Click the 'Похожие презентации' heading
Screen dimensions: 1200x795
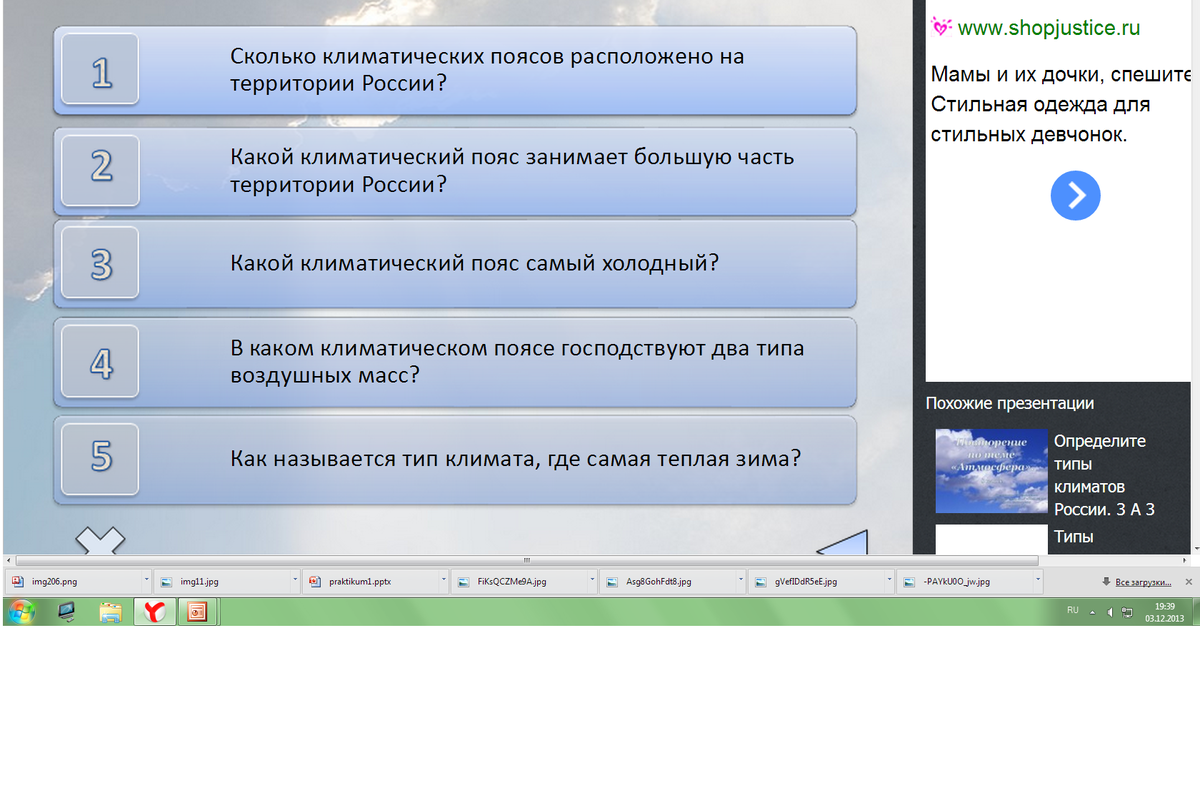1010,403
